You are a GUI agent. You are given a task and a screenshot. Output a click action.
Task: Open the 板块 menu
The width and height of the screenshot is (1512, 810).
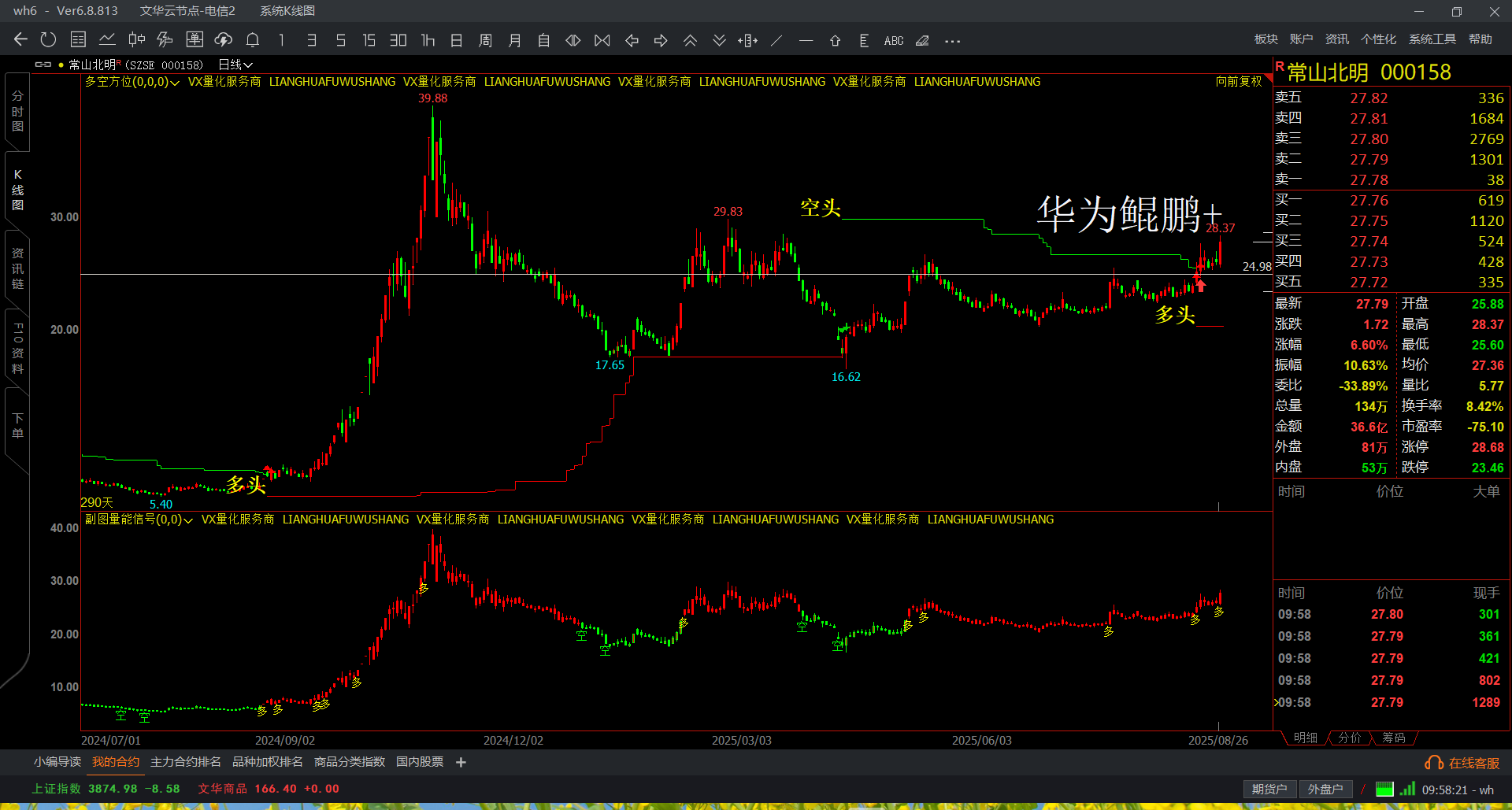(x=1266, y=39)
